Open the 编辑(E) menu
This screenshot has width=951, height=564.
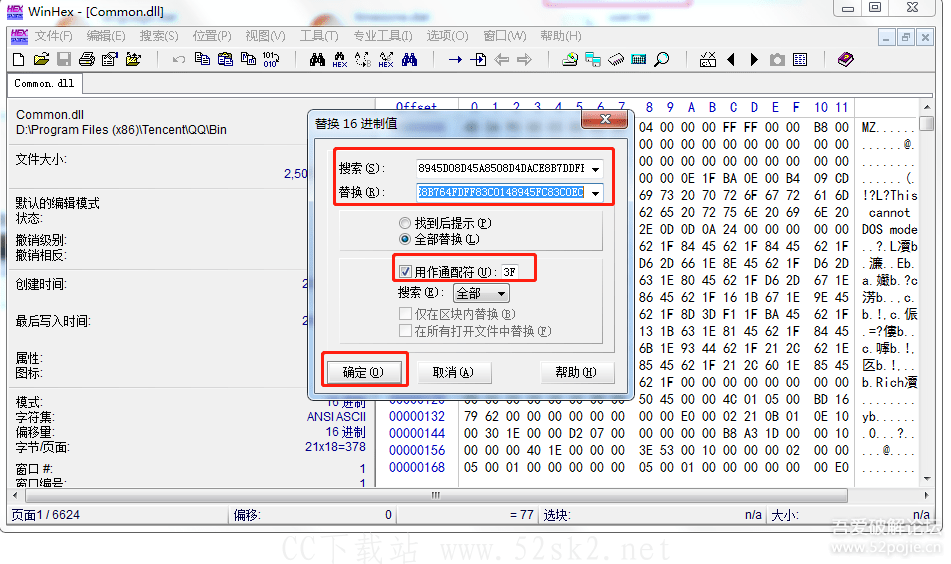click(106, 36)
